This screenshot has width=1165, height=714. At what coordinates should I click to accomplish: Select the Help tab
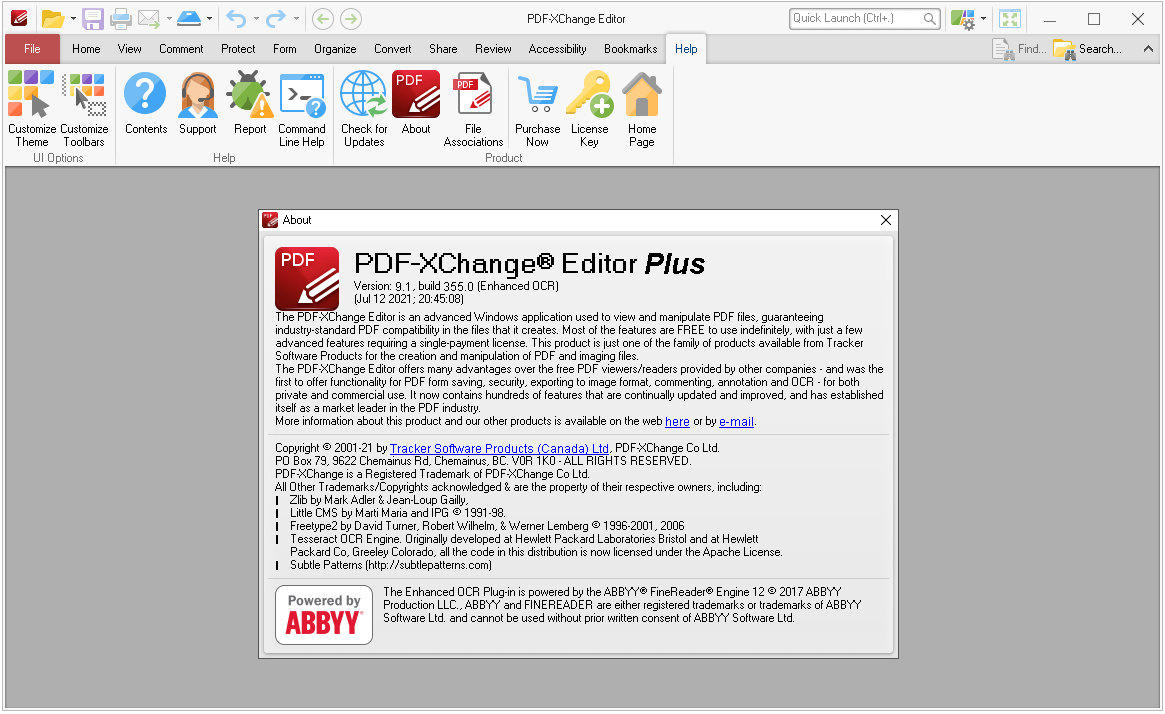point(686,49)
